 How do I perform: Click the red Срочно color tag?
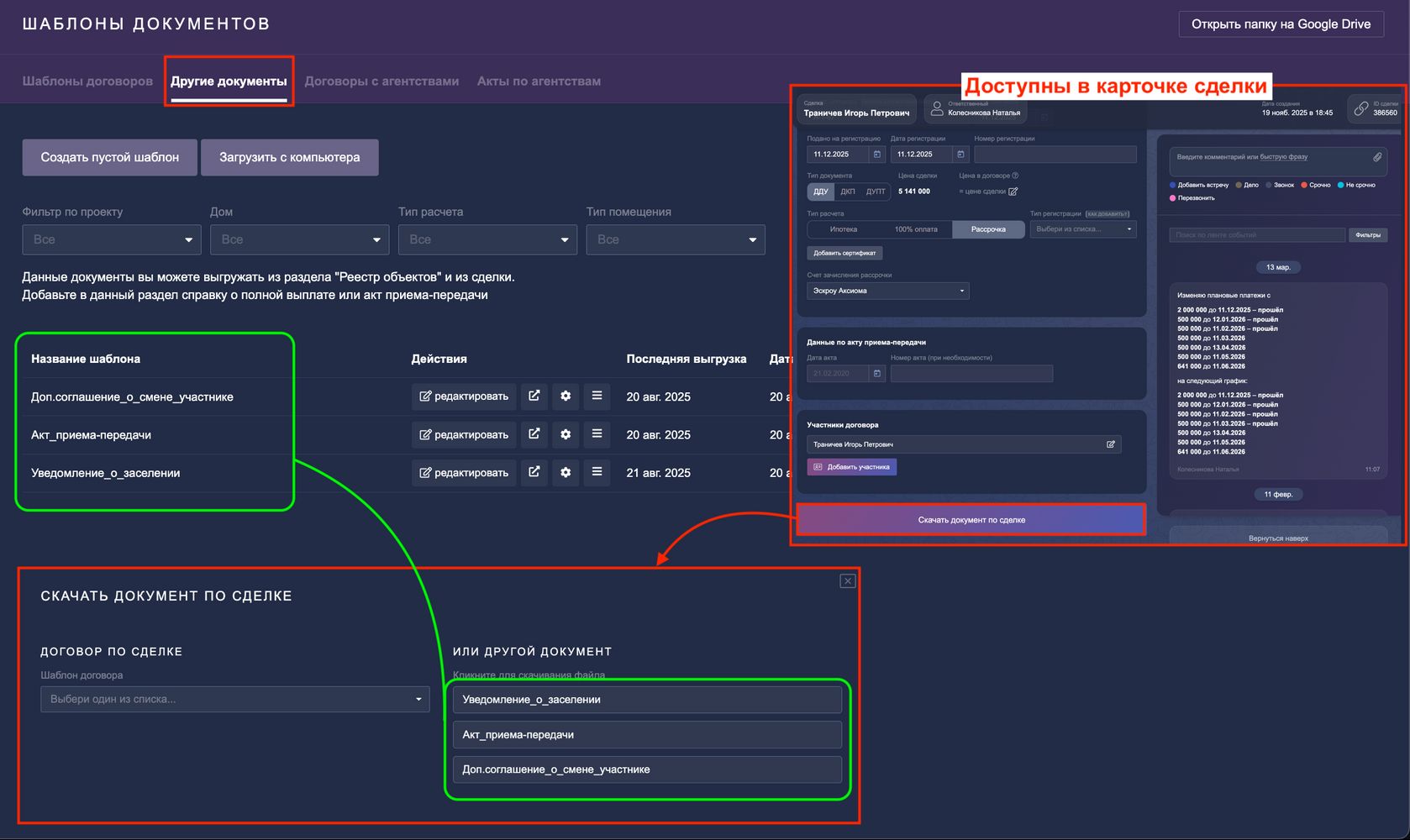pyautogui.click(x=1316, y=185)
